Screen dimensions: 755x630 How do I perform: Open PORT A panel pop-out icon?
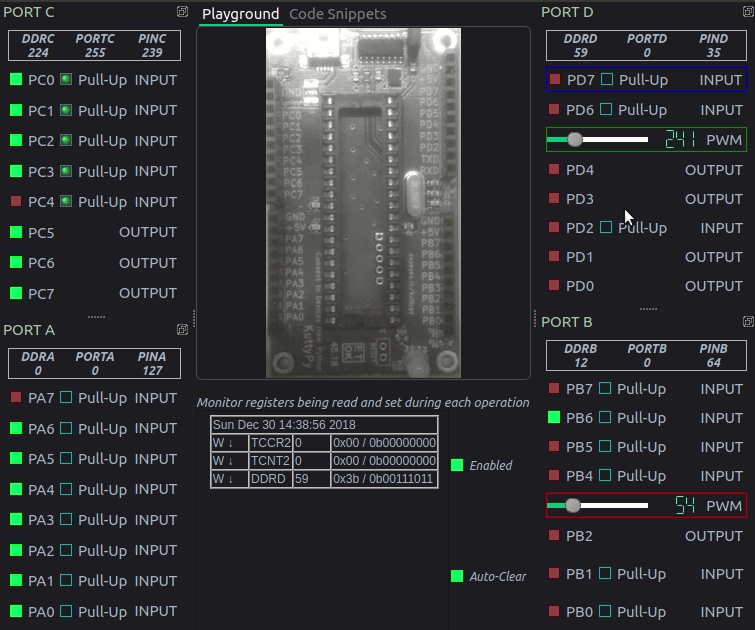pos(182,329)
